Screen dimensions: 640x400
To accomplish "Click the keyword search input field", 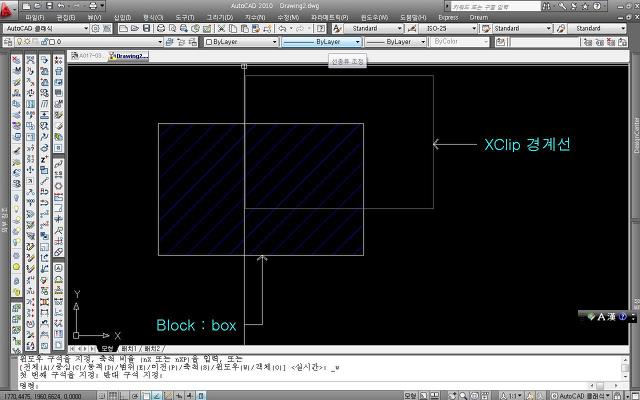I will (495, 6).
